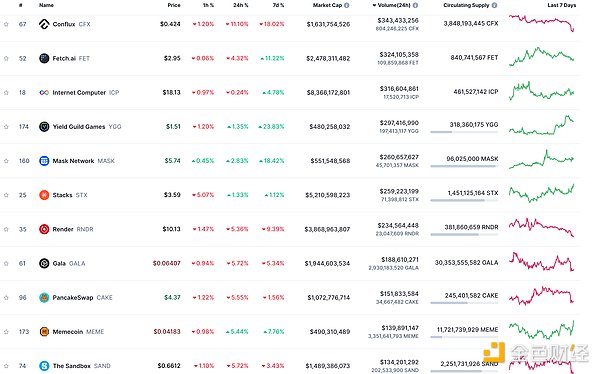Sort the table by 7d % header
Image resolution: width=600 pixels, height=374 pixels.
tap(278, 5)
